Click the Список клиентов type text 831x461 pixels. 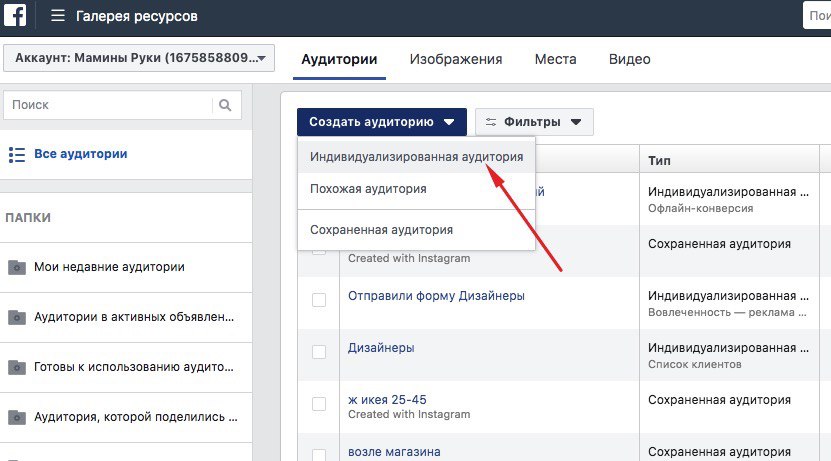click(695, 365)
